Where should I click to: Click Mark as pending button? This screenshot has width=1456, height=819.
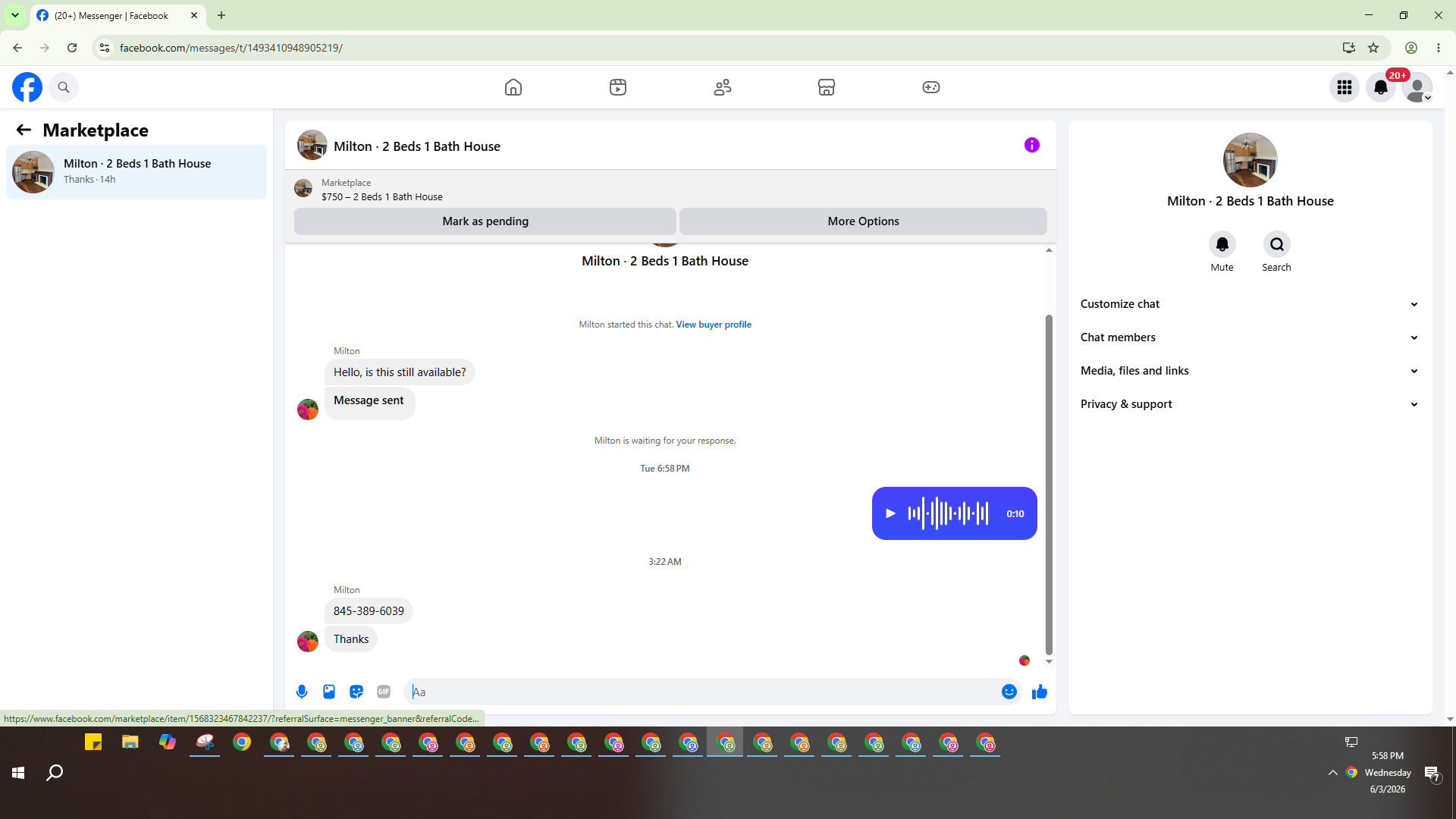[485, 221]
